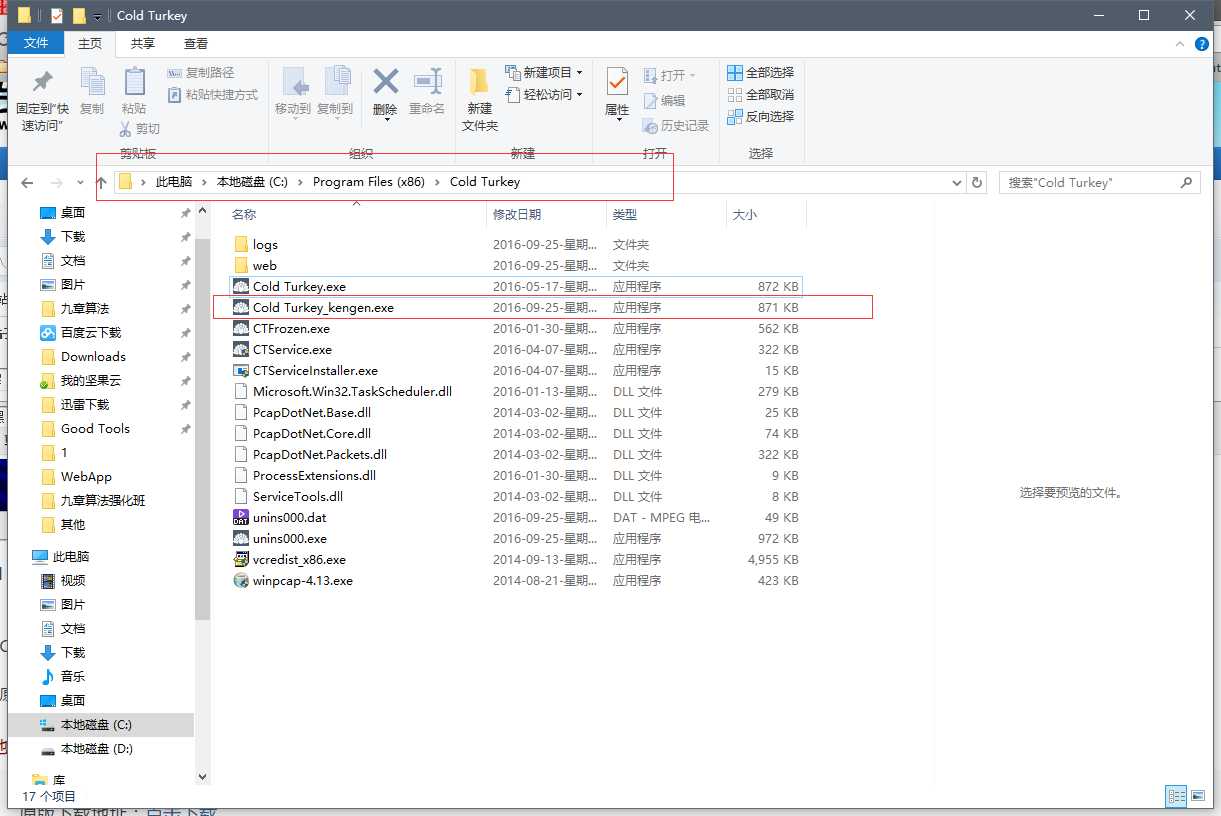
Task: Switch to details view in status bar
Action: 1176,796
